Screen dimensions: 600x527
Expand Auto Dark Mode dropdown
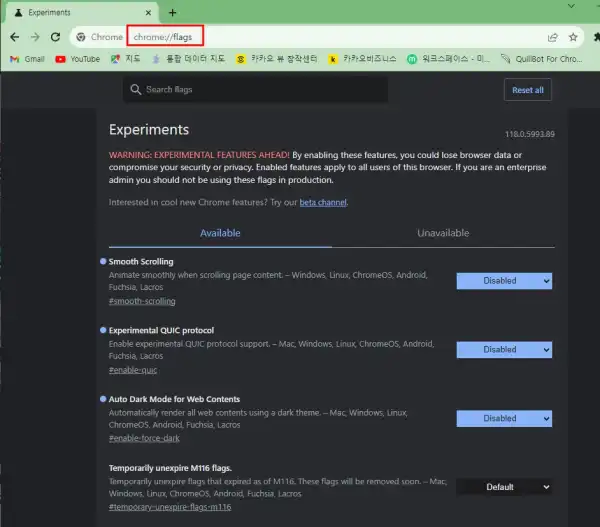point(504,418)
